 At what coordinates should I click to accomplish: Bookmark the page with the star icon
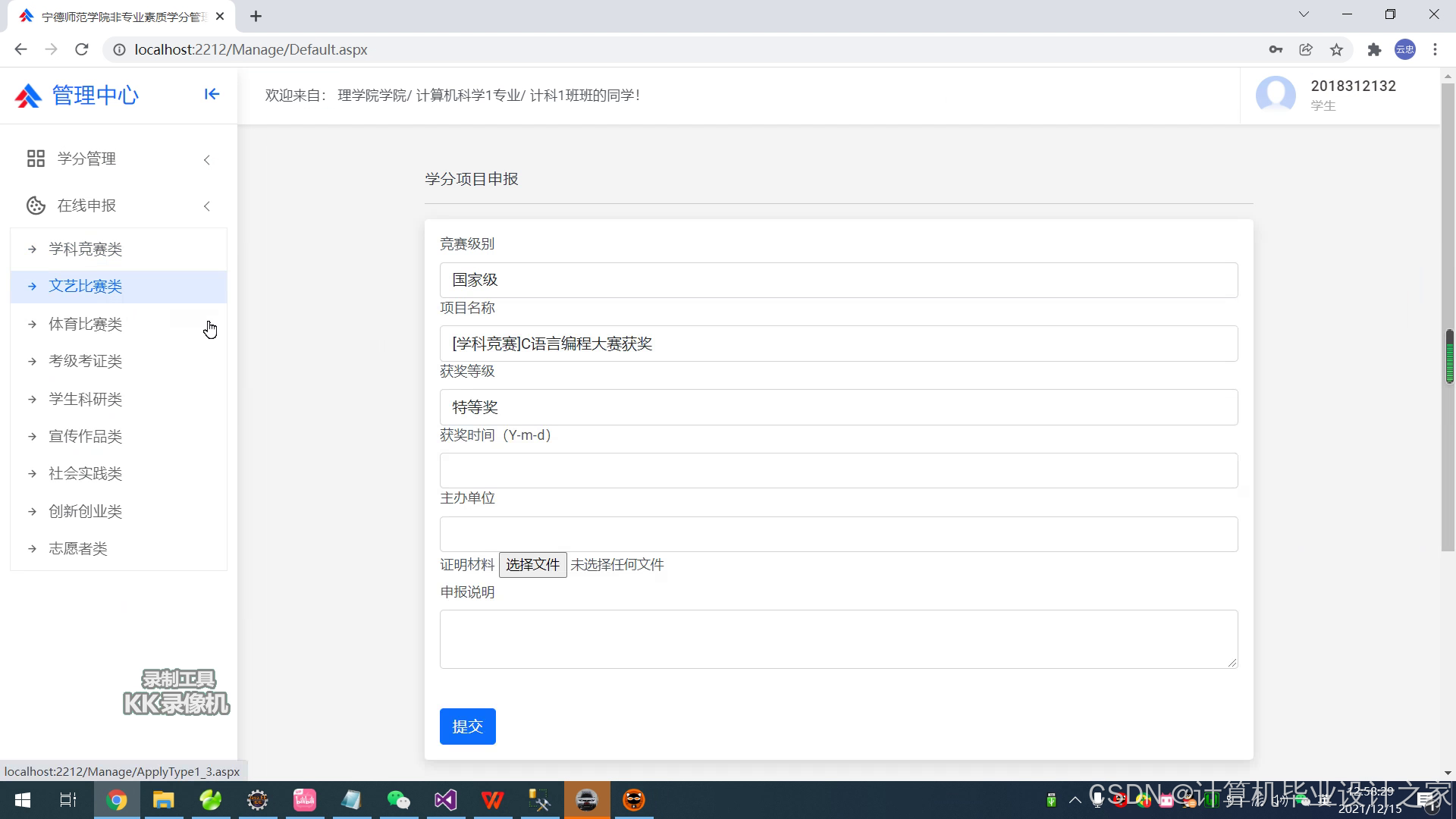pos(1336,49)
